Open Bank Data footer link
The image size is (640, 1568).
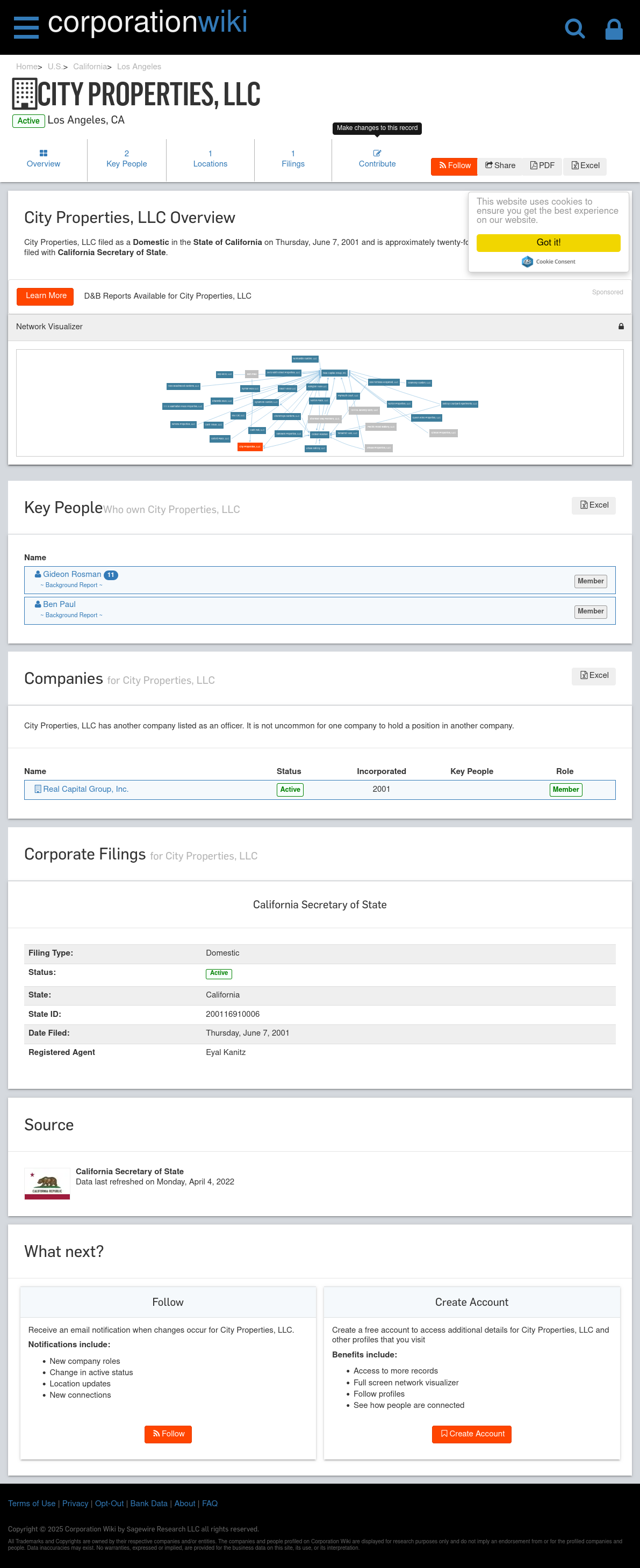[x=149, y=1504]
